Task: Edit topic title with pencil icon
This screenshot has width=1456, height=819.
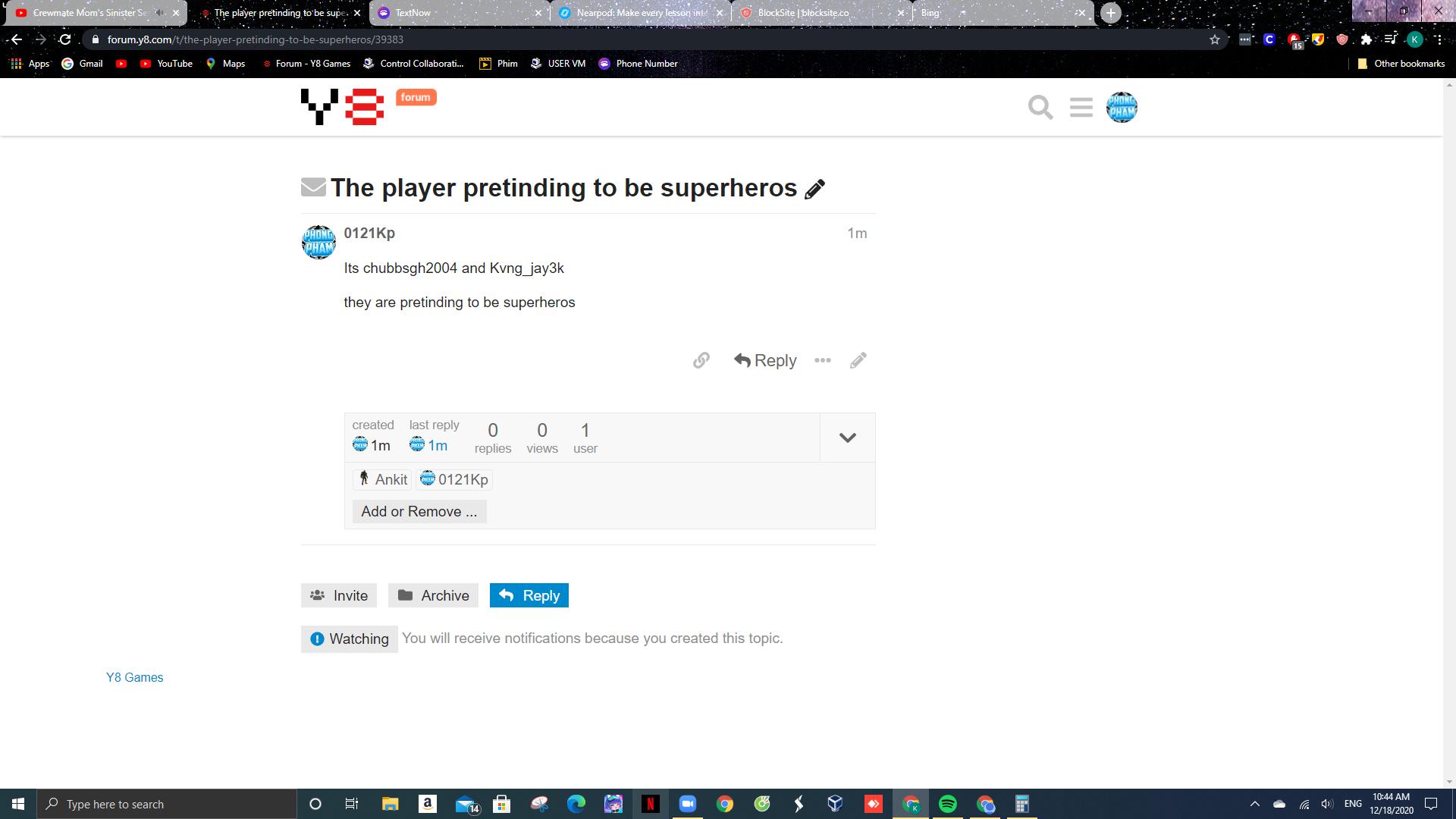Action: point(814,189)
